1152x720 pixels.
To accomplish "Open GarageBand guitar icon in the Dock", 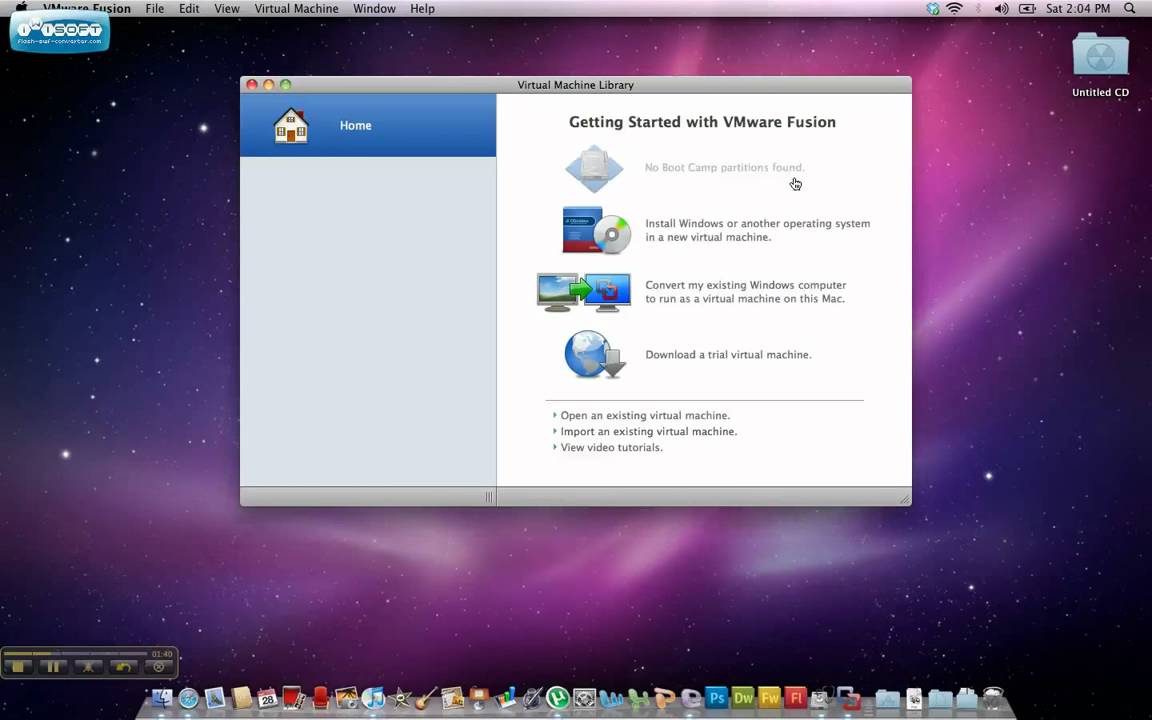I will tap(426, 698).
